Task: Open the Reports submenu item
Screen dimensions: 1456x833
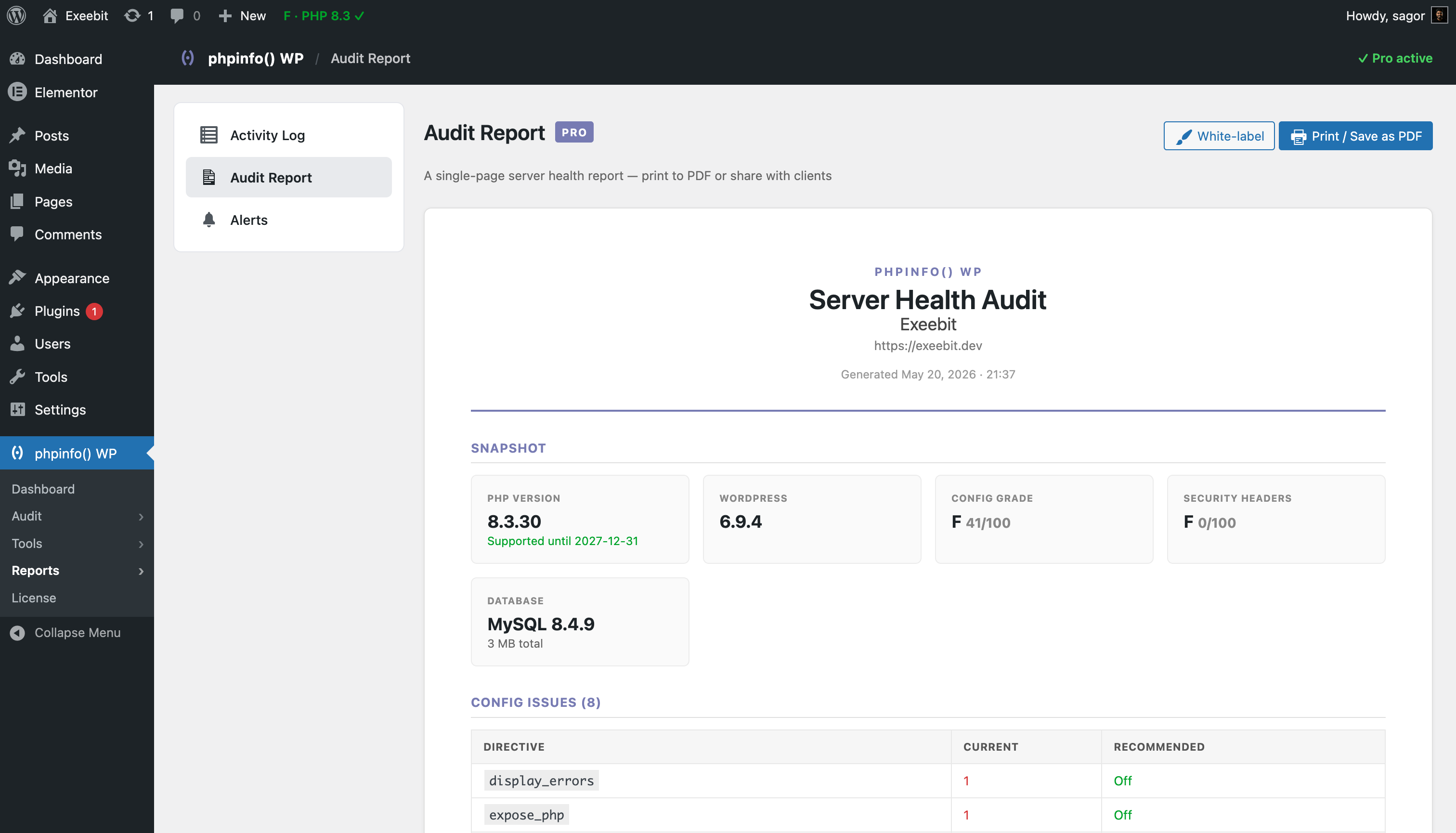Action: coord(36,571)
